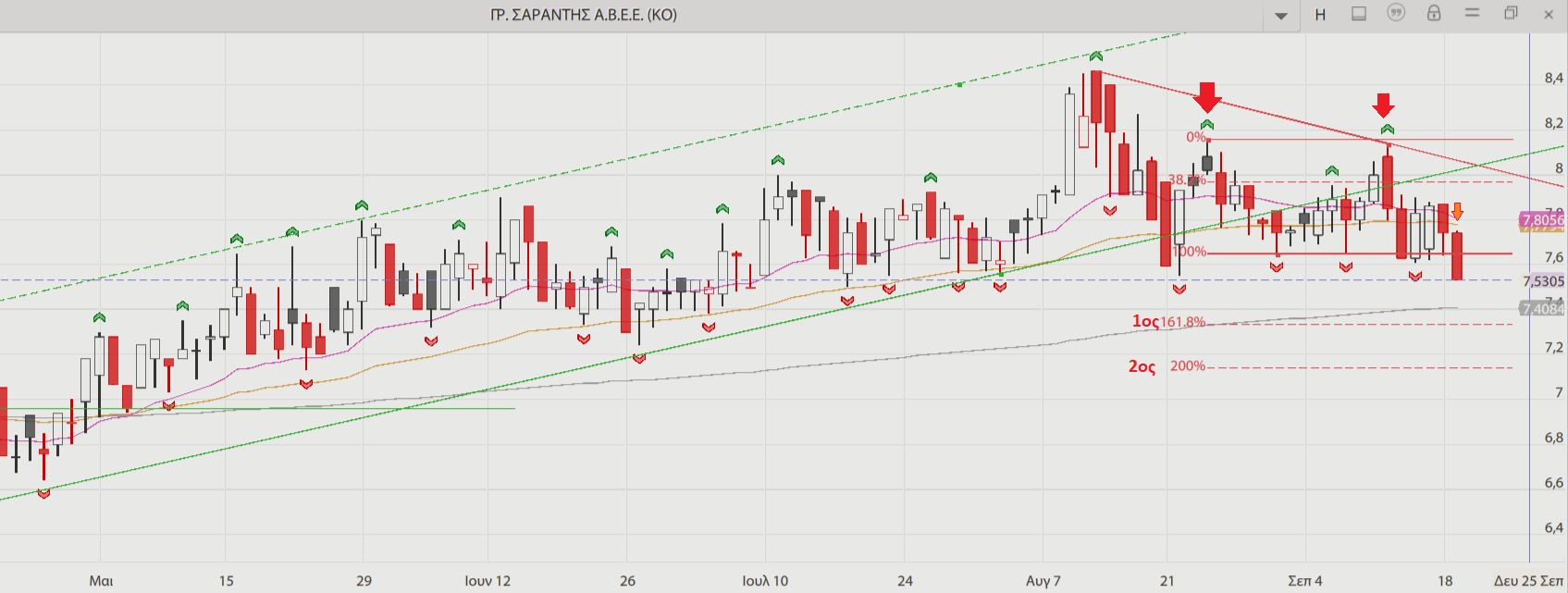This screenshot has width=1568, height=593.
Task: Open the title bar dropdown arrow
Action: pyautogui.click(x=1281, y=16)
